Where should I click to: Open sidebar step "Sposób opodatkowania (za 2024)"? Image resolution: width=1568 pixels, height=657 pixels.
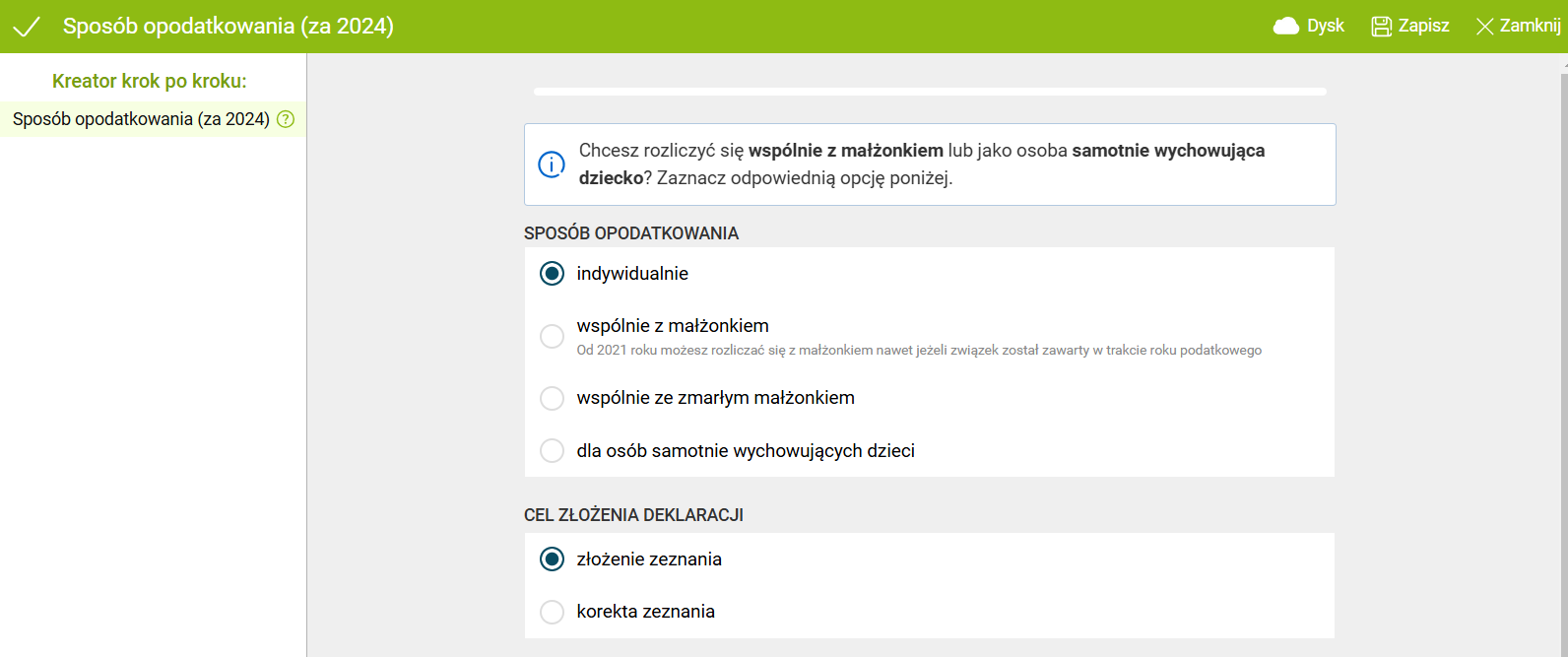tap(141, 119)
